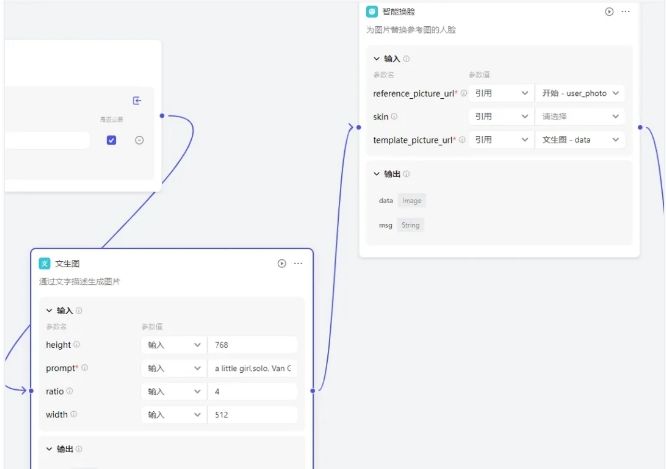Click the prompt text input field
The width and height of the screenshot is (666, 469).
coord(253,368)
